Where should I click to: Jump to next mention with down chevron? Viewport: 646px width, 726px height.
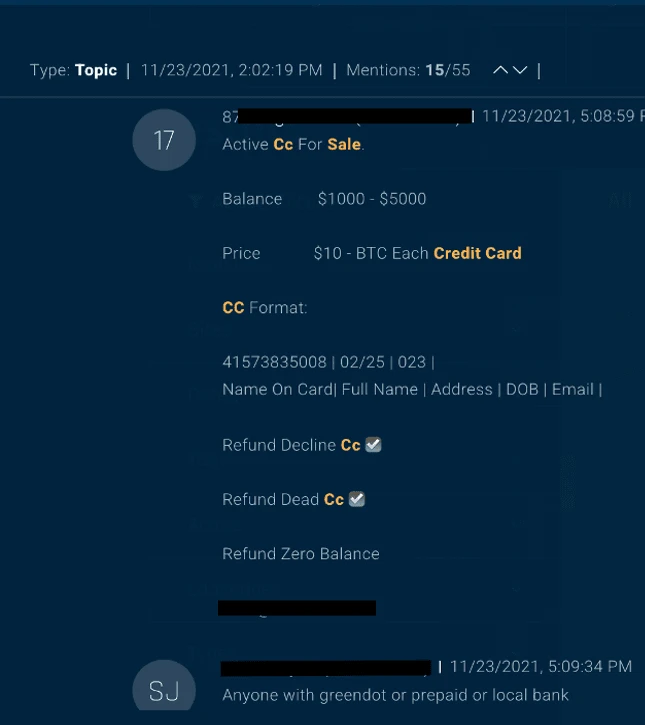coord(520,70)
